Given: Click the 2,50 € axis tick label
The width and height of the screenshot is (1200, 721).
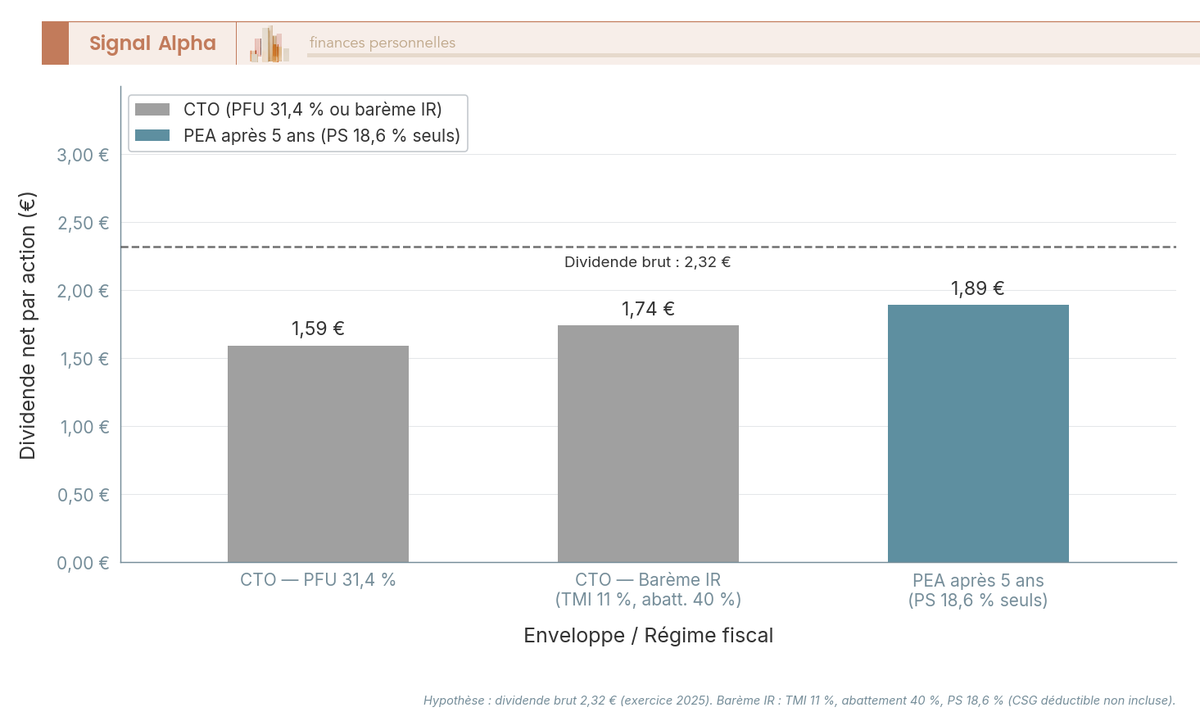Looking at the screenshot, I should click(85, 223).
